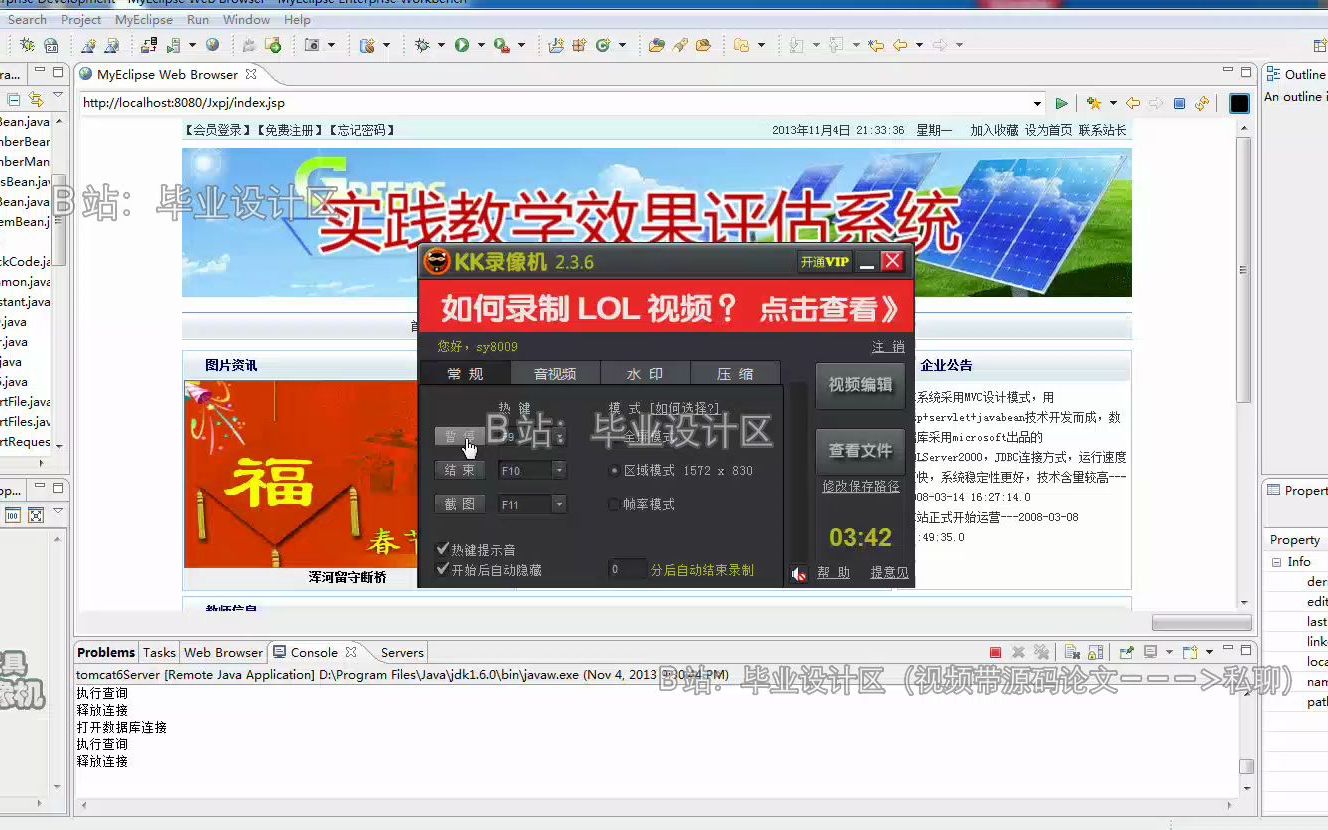Select the 水印 tab in KK recorder

tap(645, 373)
